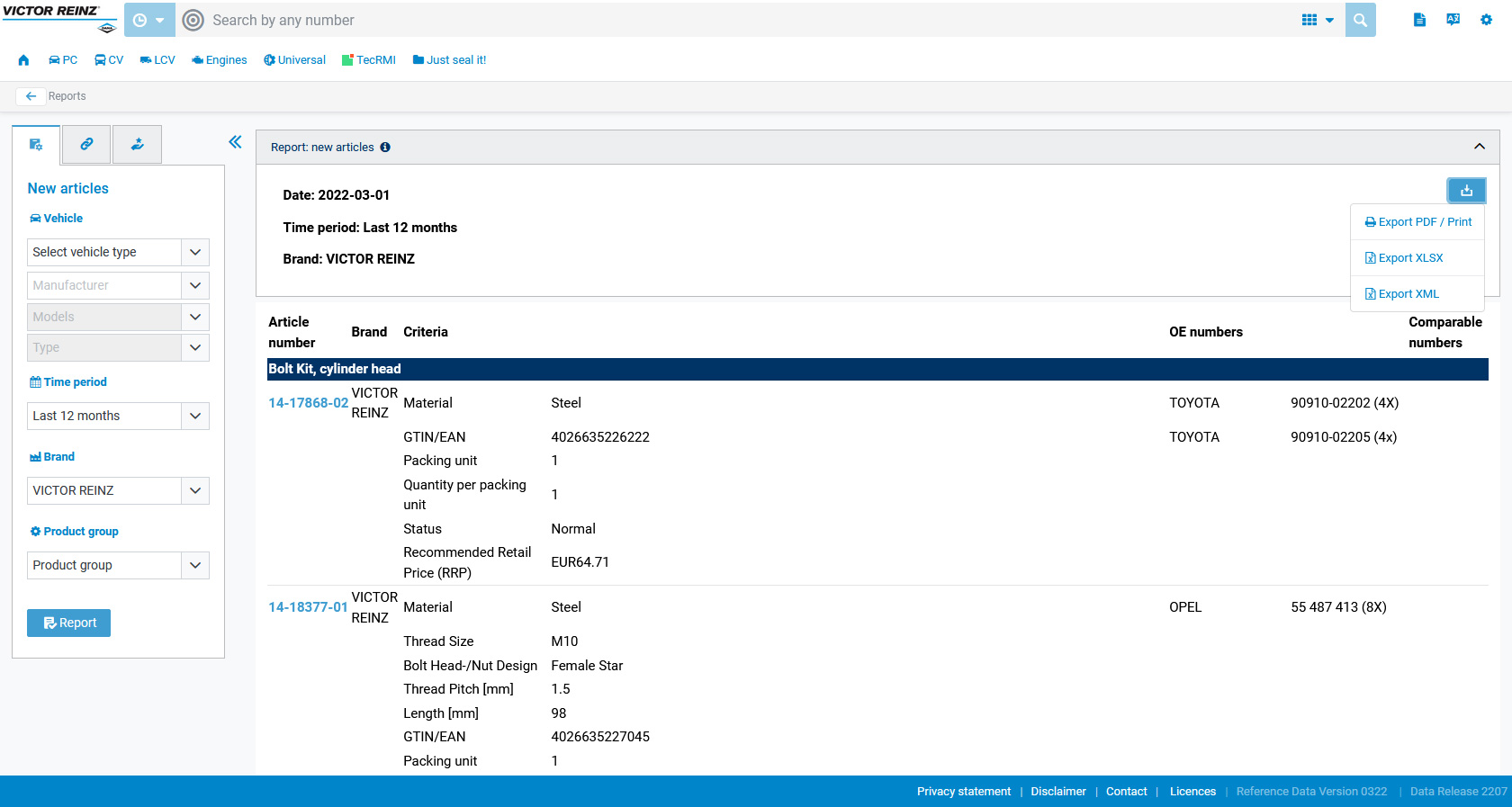
Task: Open the search history clock dropdown
Action: click(149, 20)
